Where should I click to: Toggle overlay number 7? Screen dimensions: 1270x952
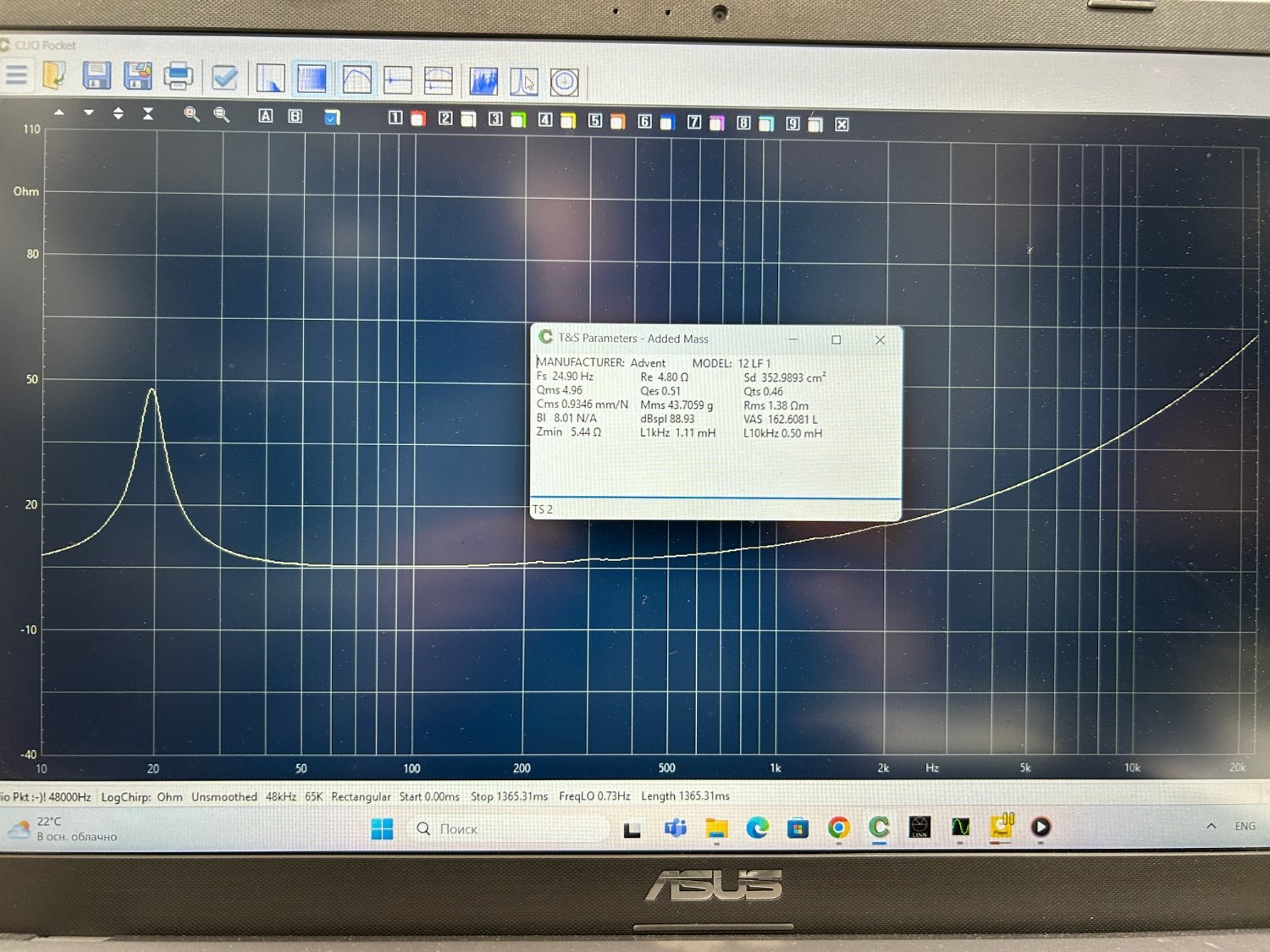(694, 123)
